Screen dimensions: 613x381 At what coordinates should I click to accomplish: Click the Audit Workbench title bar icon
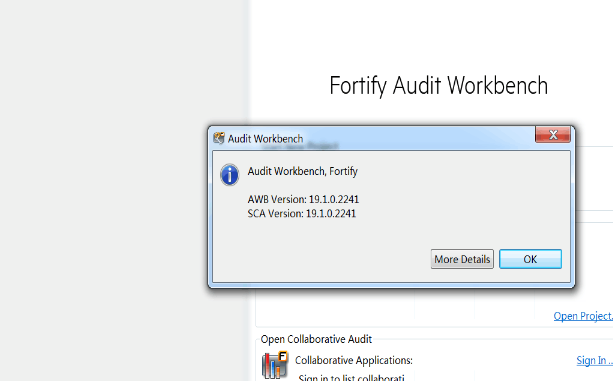coord(219,138)
